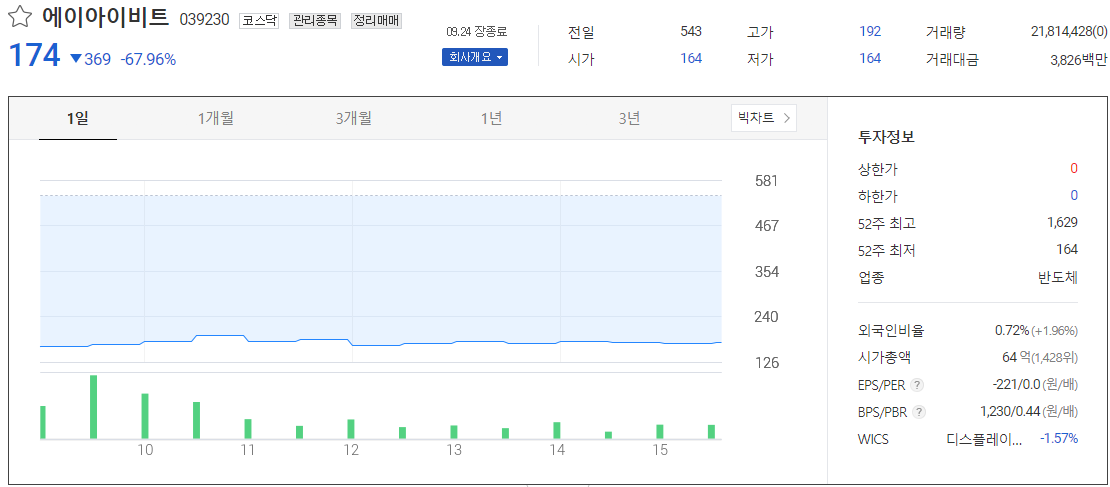Image resolution: width=1110 pixels, height=487 pixels.
Task: Click the 관리종목 badge
Action: click(x=315, y=21)
